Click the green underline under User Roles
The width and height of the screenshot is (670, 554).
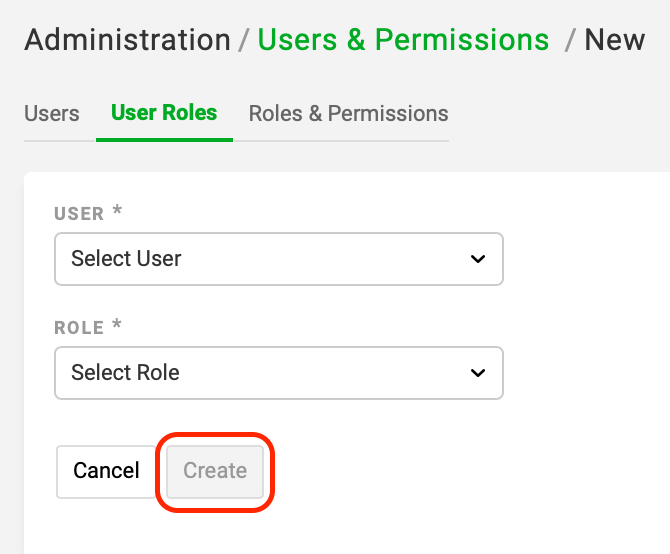pyautogui.click(x=165, y=140)
